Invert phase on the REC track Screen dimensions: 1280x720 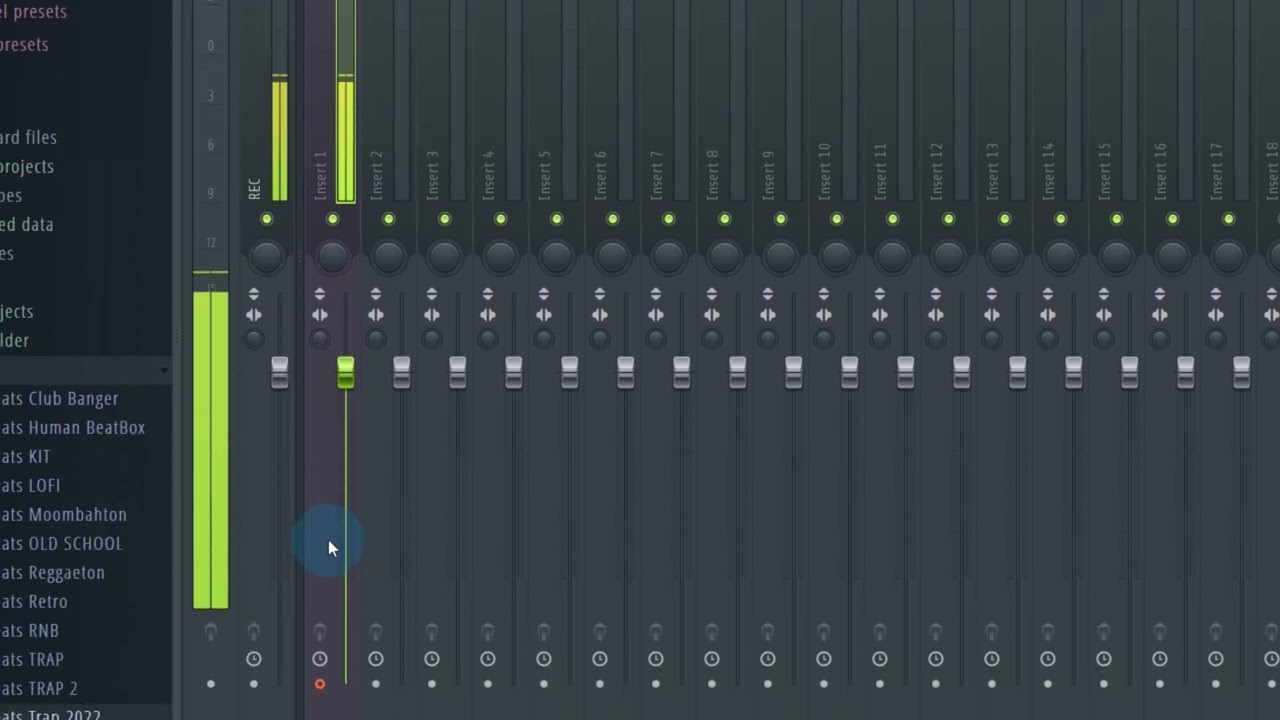click(x=254, y=294)
